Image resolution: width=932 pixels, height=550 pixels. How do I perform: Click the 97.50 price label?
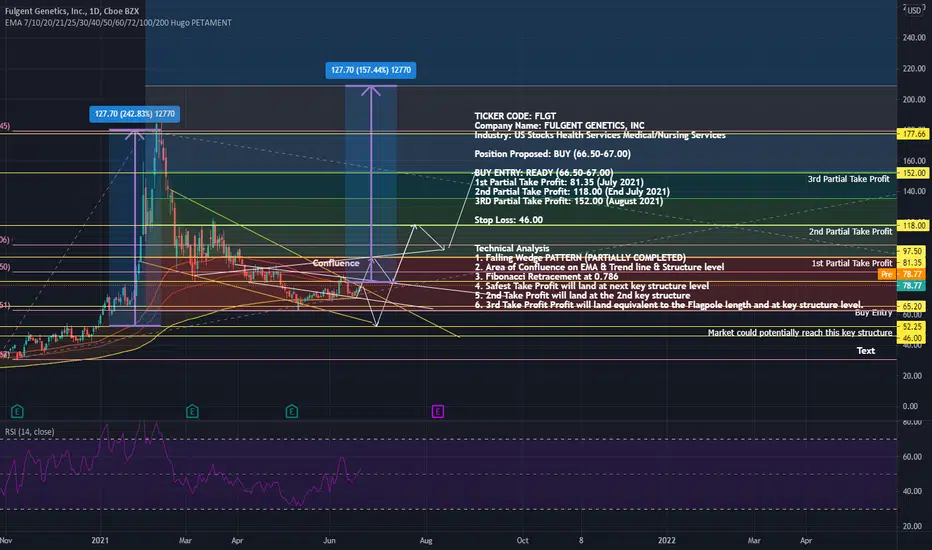[912, 252]
